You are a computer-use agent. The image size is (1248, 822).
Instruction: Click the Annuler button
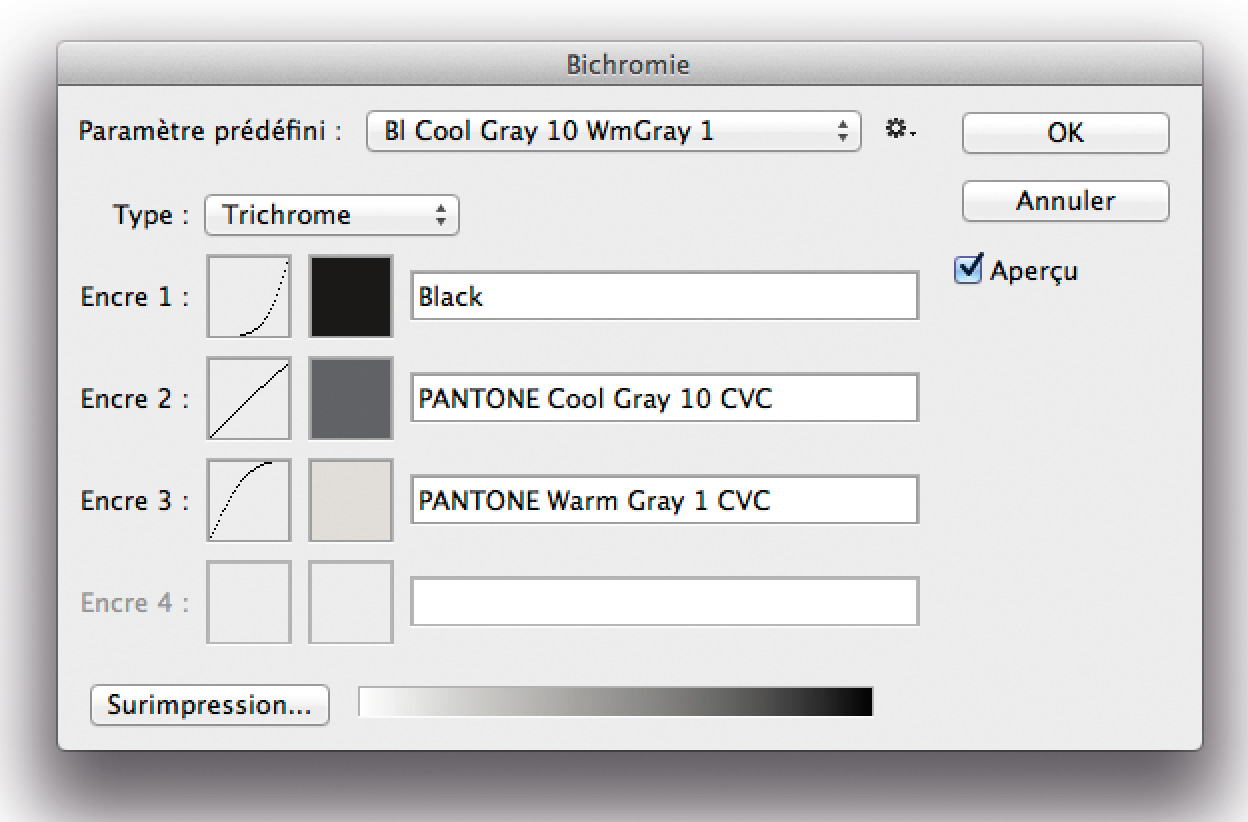1065,200
